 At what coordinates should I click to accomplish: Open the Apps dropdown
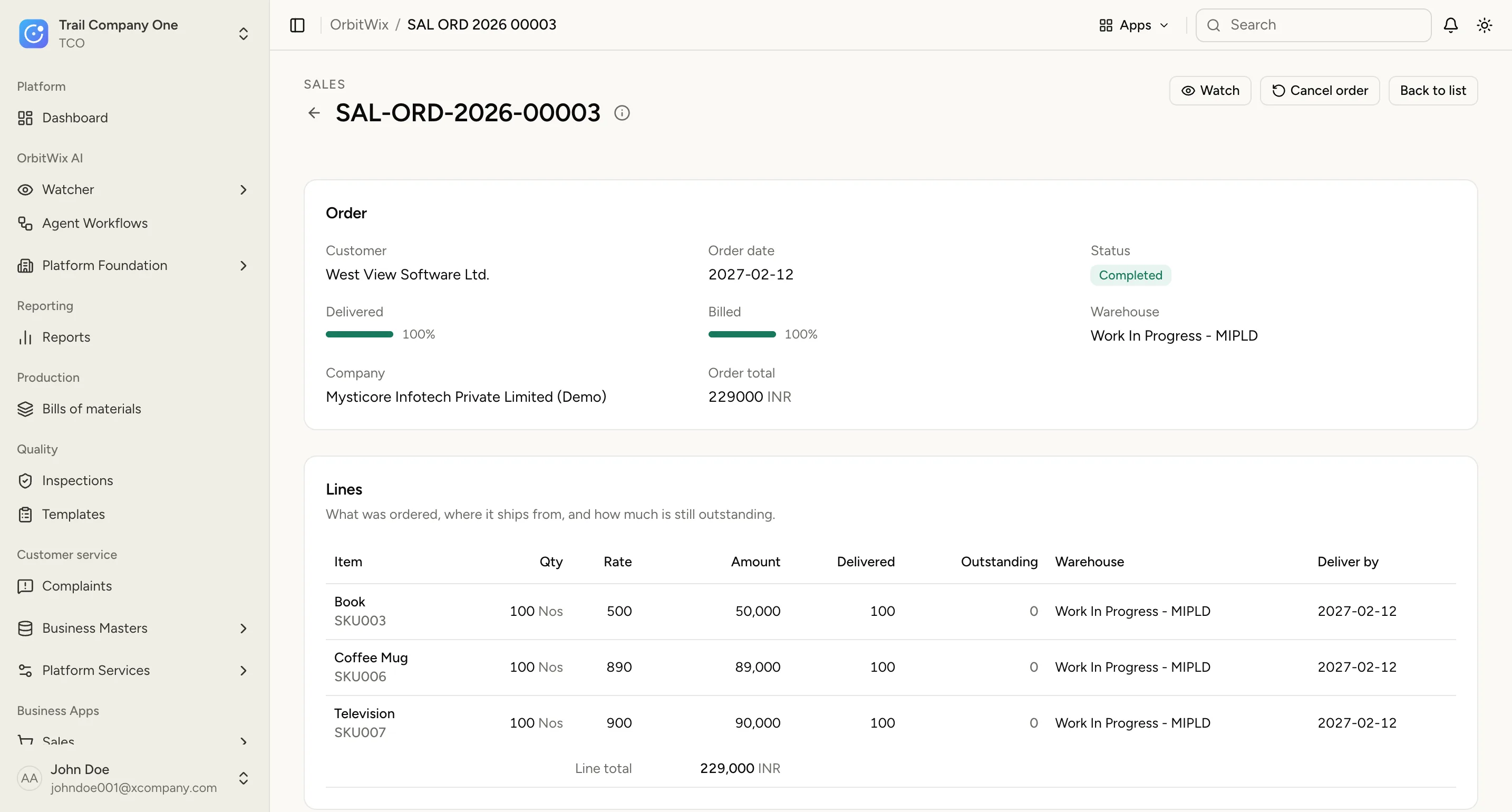(x=1133, y=25)
